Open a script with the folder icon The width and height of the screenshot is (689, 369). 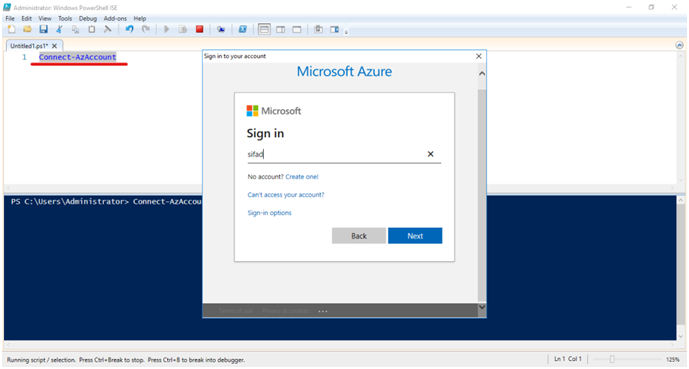[27, 29]
